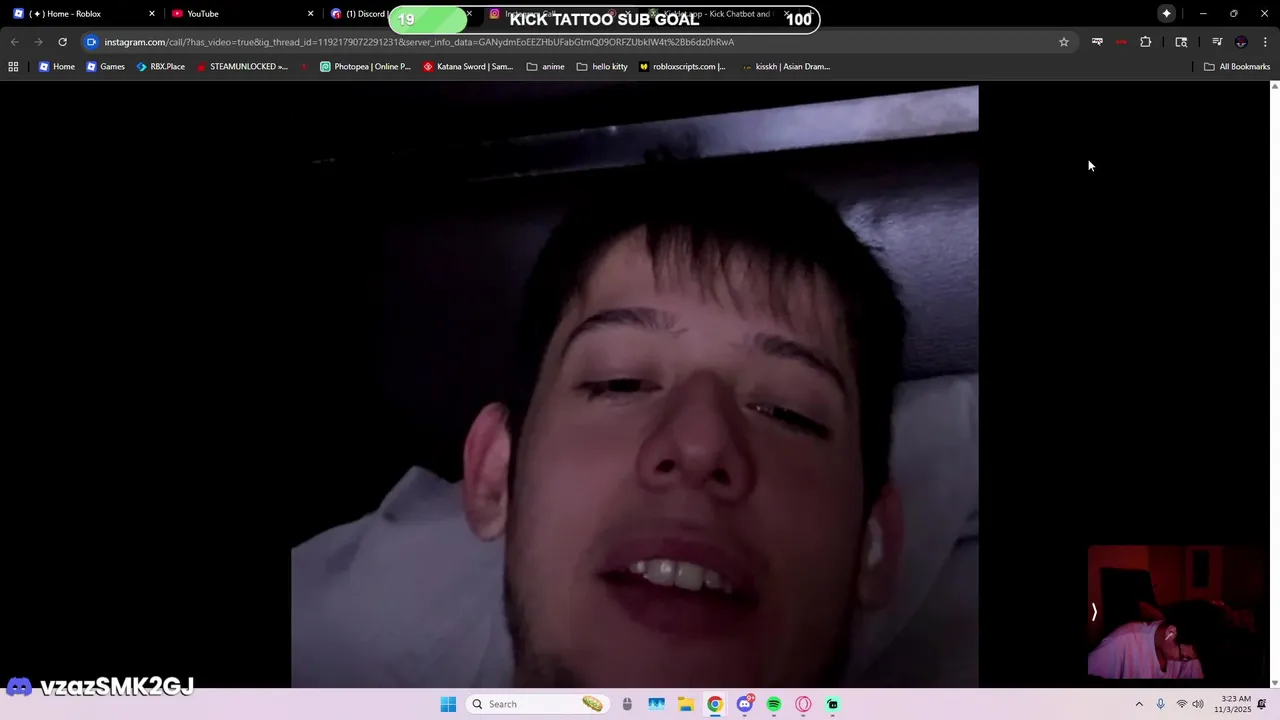Reload the Instagram call page
Image resolution: width=1280 pixels, height=720 pixels.
click(x=62, y=42)
